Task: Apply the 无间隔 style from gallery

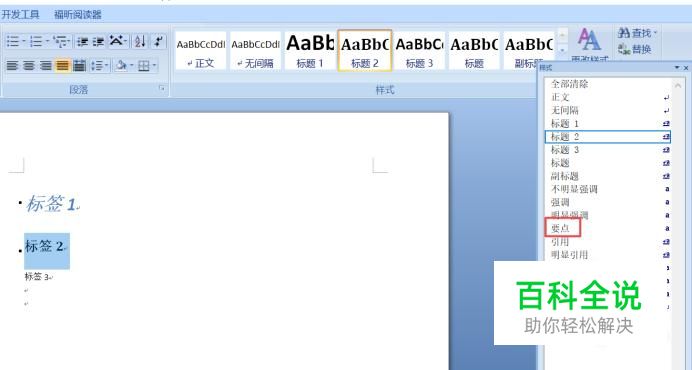Action: tap(255, 50)
